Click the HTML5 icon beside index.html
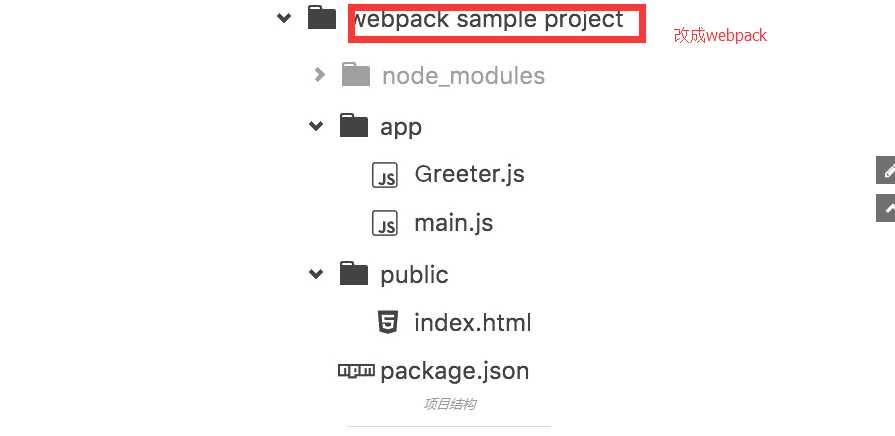The image size is (895, 436). pyautogui.click(x=388, y=322)
